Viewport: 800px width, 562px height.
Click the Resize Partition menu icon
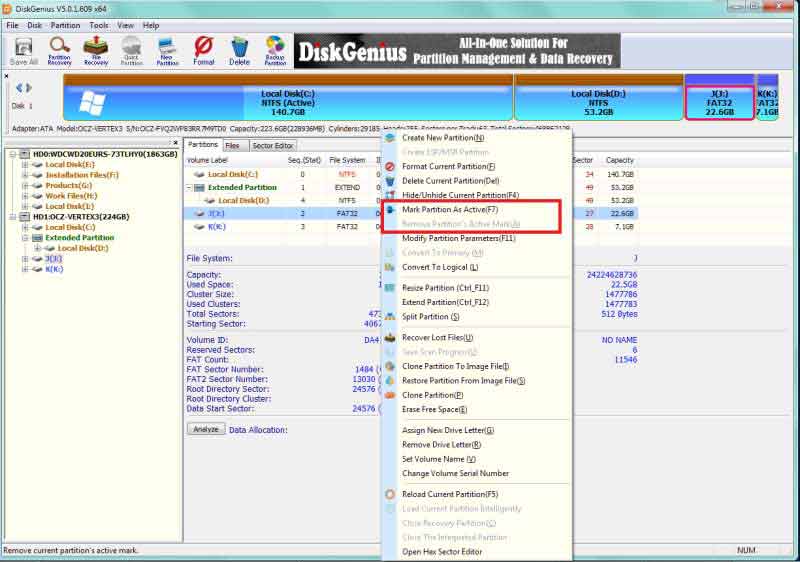(x=390, y=288)
